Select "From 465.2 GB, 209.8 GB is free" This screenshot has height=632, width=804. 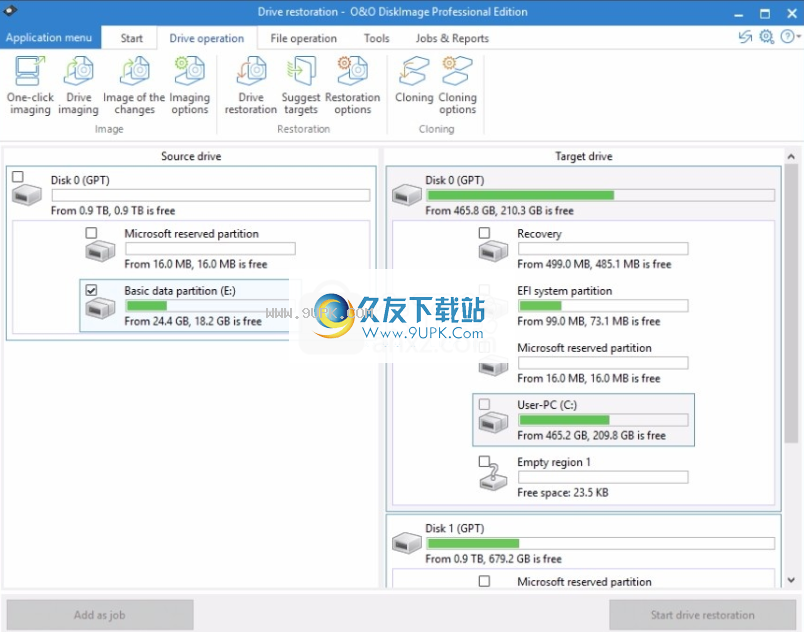(x=591, y=436)
